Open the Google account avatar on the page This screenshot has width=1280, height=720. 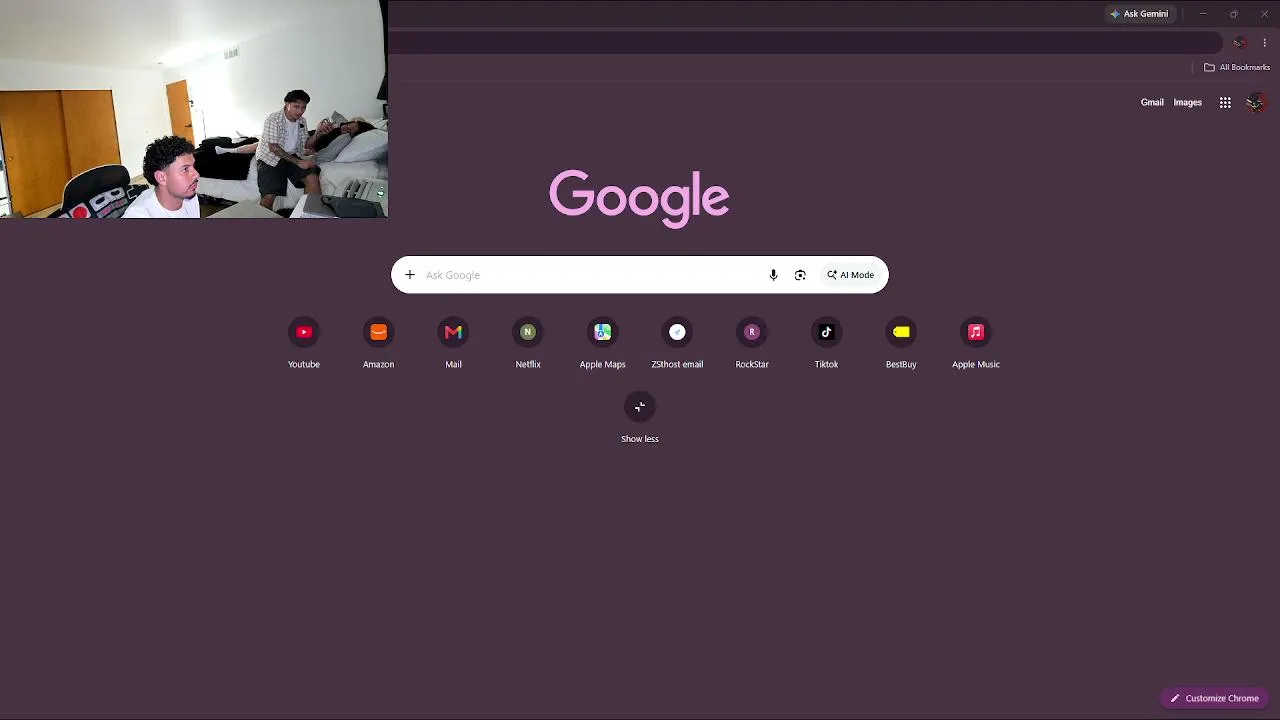coord(1256,102)
